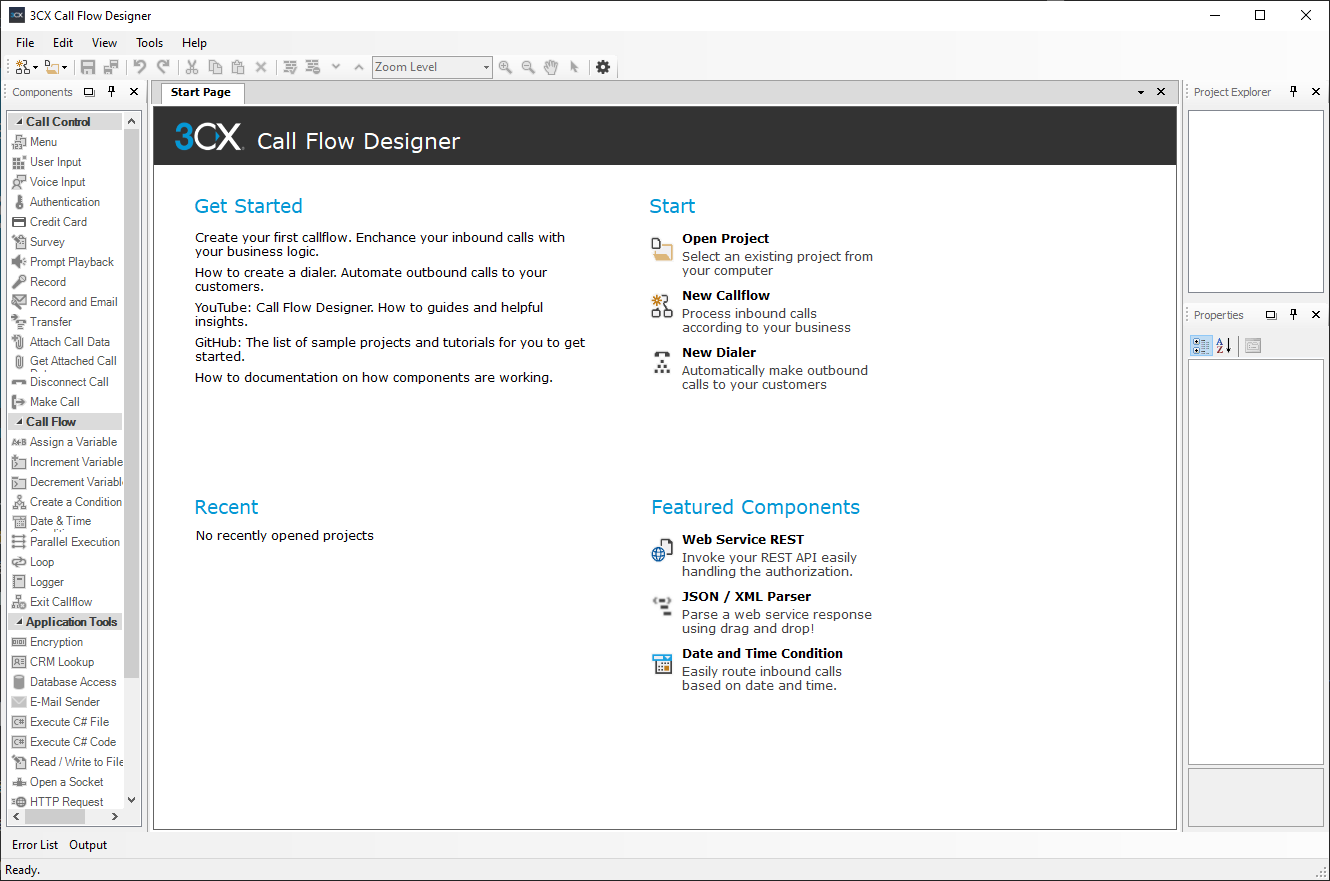Select the Start Page tab

[201, 92]
